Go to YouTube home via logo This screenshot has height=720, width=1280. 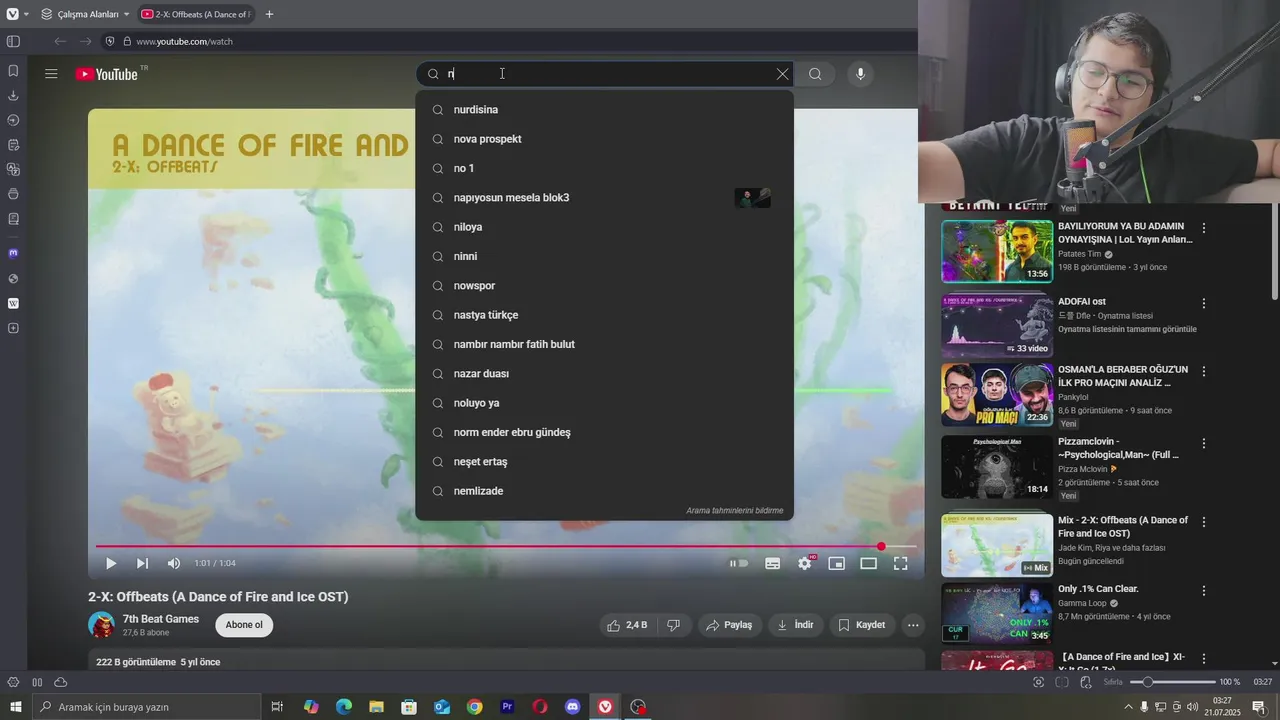point(106,74)
